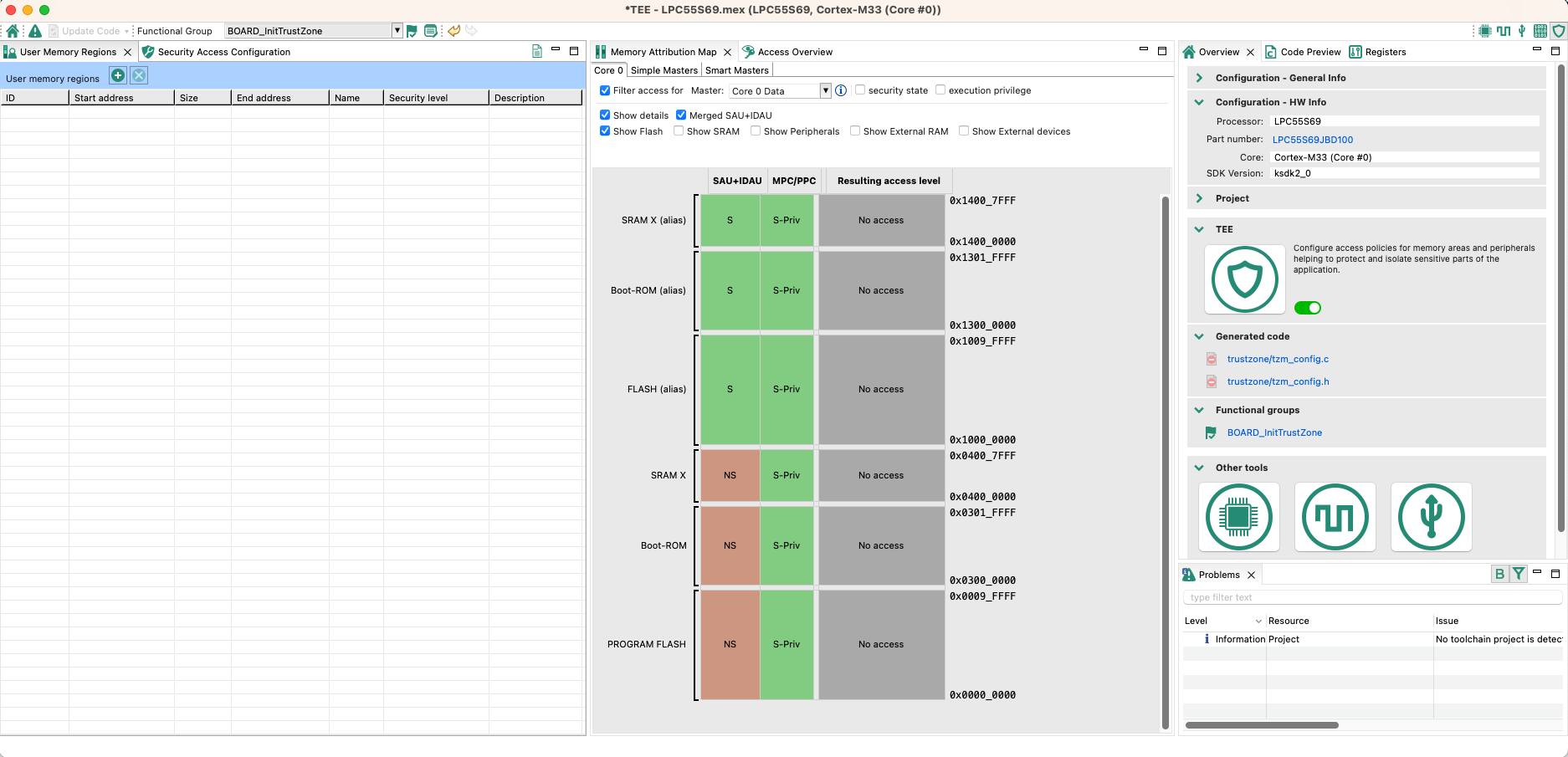1568x757 pixels.
Task: Click the master info icon
Action: (841, 90)
